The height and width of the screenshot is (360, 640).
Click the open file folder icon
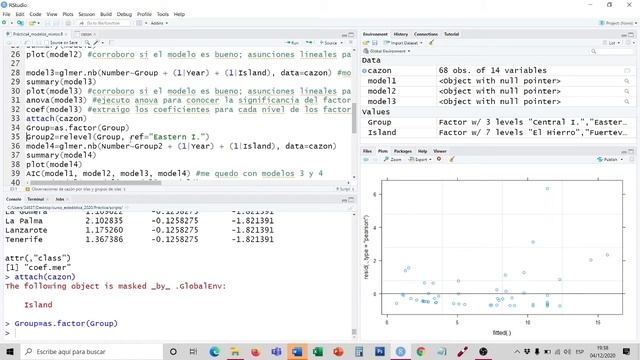coord(33,23)
